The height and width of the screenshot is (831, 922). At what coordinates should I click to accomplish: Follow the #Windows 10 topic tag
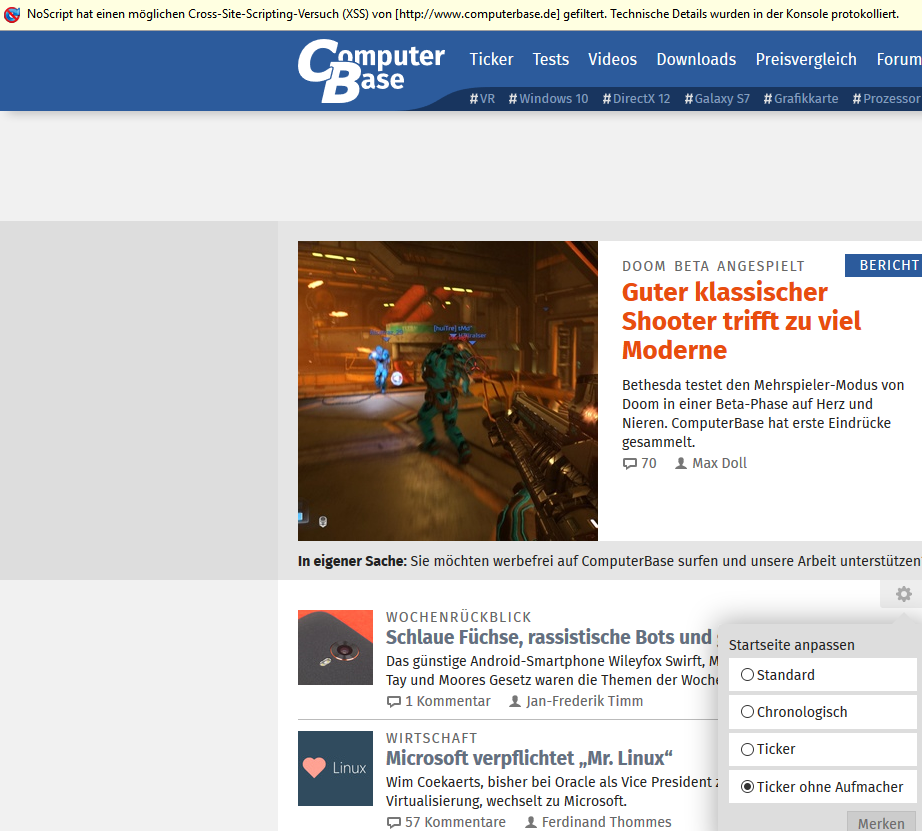click(549, 99)
